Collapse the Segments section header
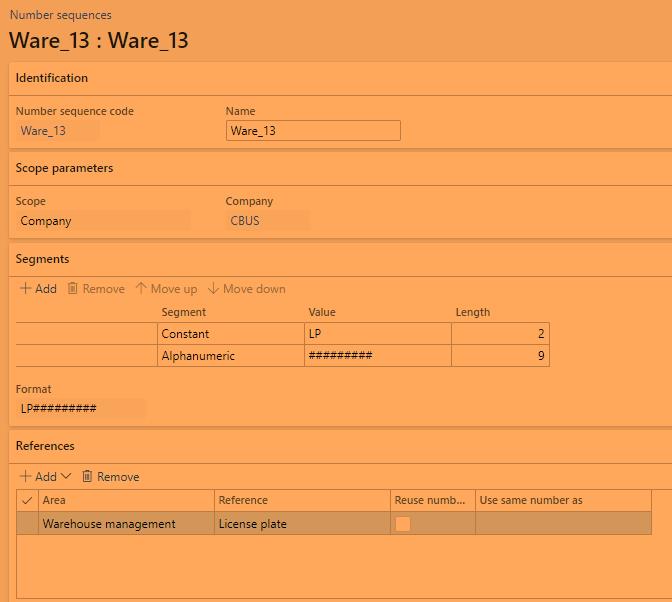The image size is (672, 602). click(x=340, y=259)
